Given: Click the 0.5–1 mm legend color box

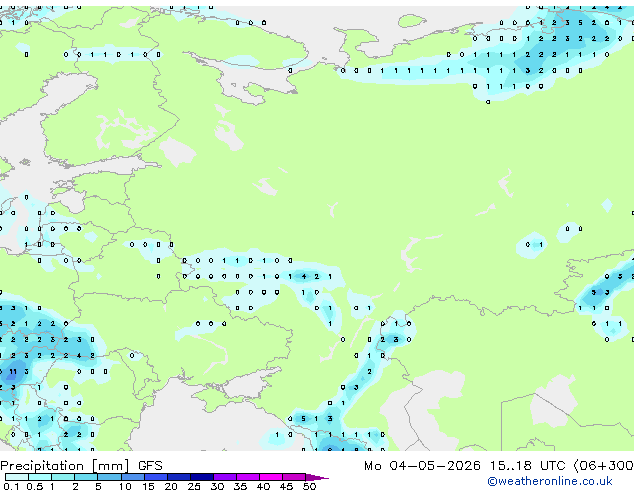Looking at the screenshot, I should (x=40, y=477).
